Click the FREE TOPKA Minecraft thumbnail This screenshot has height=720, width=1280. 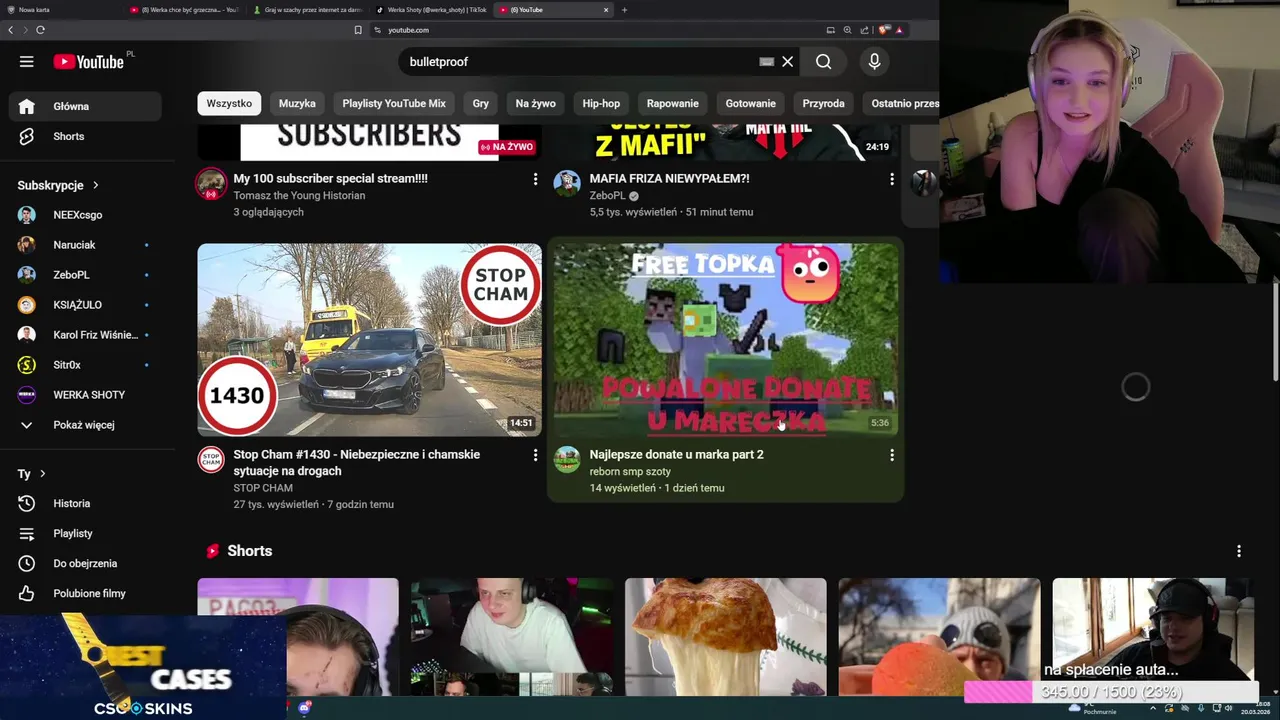pos(726,340)
